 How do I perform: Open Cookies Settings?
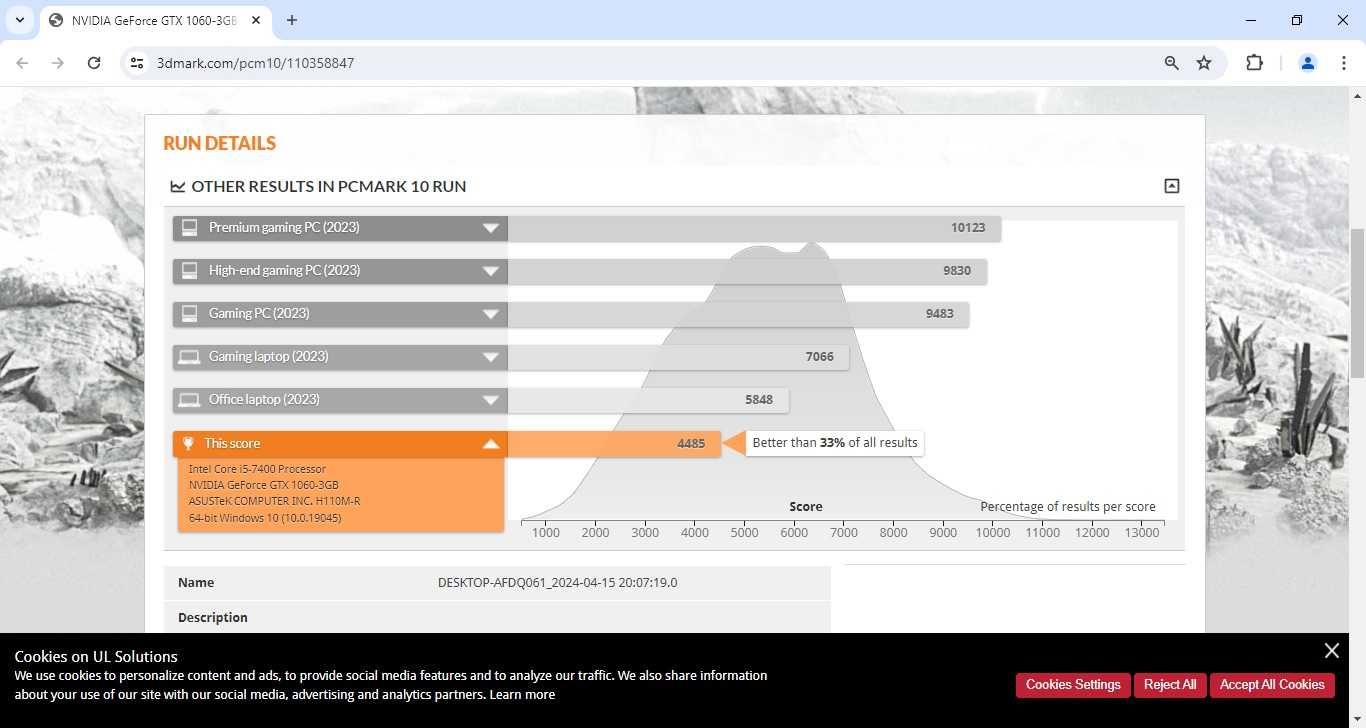pos(1073,685)
